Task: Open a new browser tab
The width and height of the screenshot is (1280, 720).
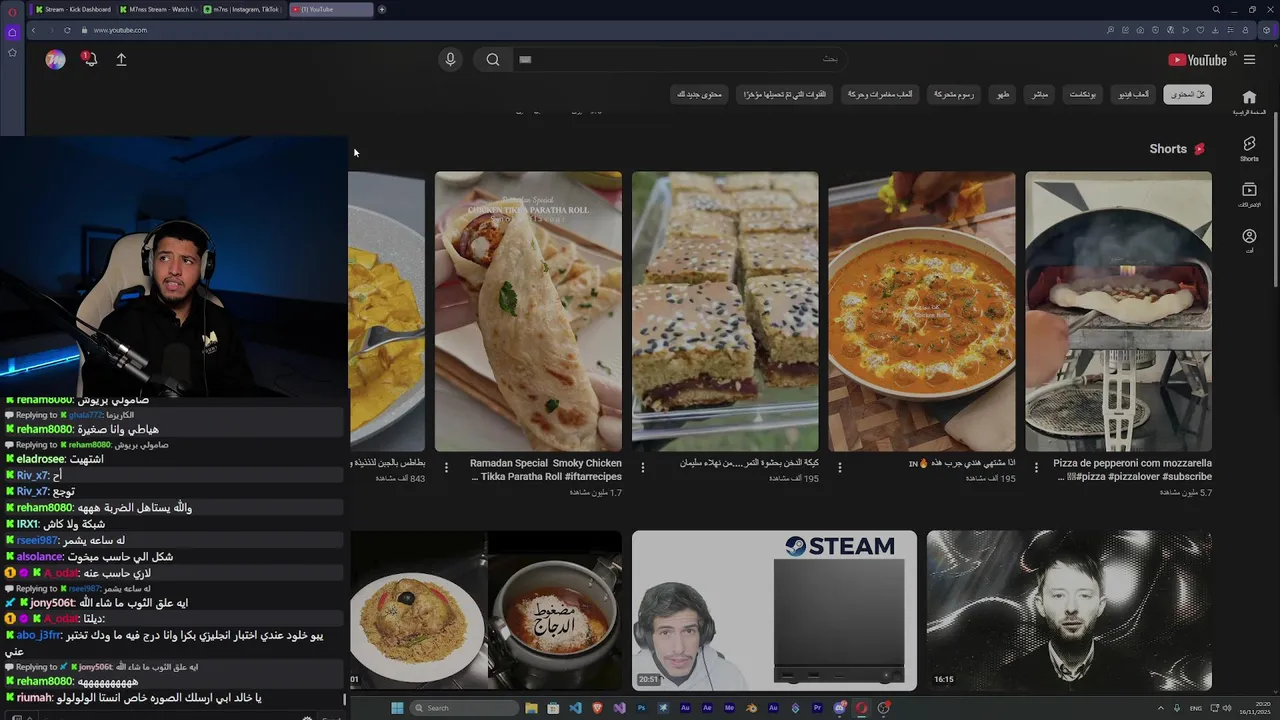Action: click(381, 9)
